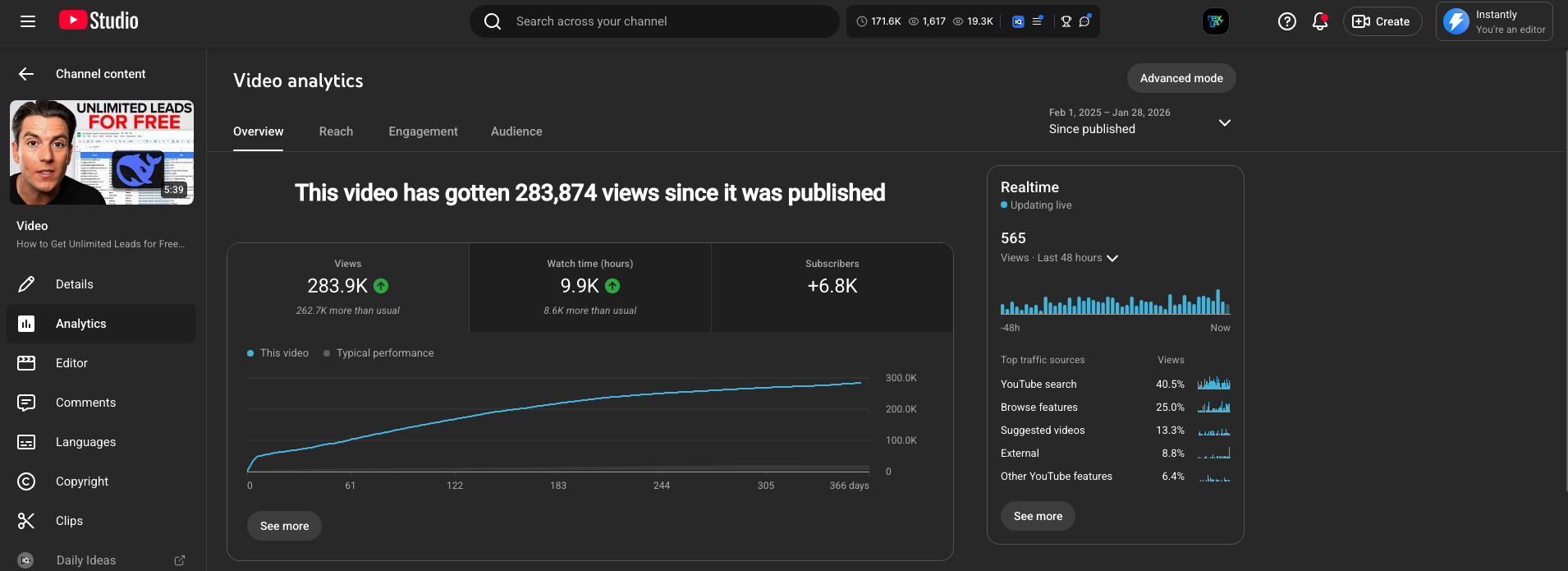Click the vidIQ trophy icon
This screenshot has width=1568, height=571.
click(x=1066, y=21)
